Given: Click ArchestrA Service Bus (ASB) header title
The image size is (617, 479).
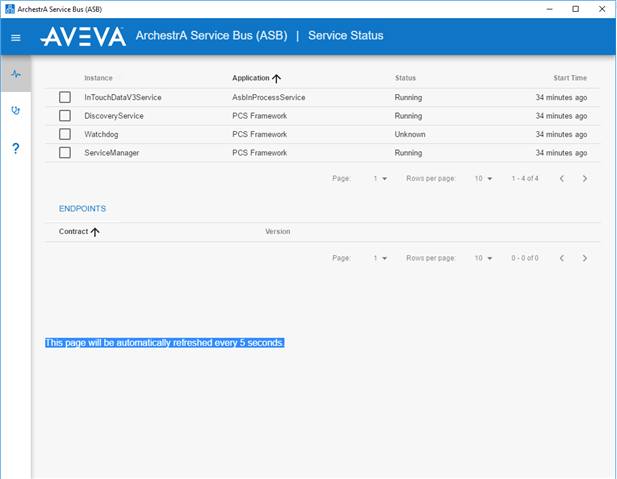Looking at the screenshot, I should 211,35.
